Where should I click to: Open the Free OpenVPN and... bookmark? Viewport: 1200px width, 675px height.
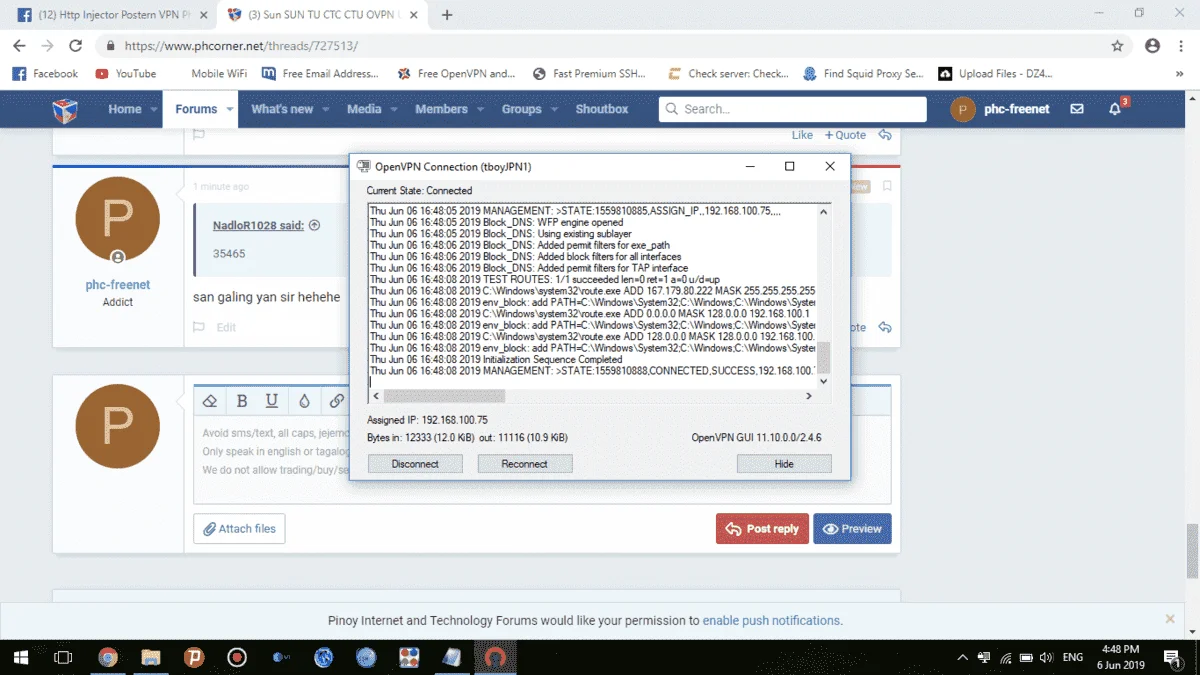point(457,73)
